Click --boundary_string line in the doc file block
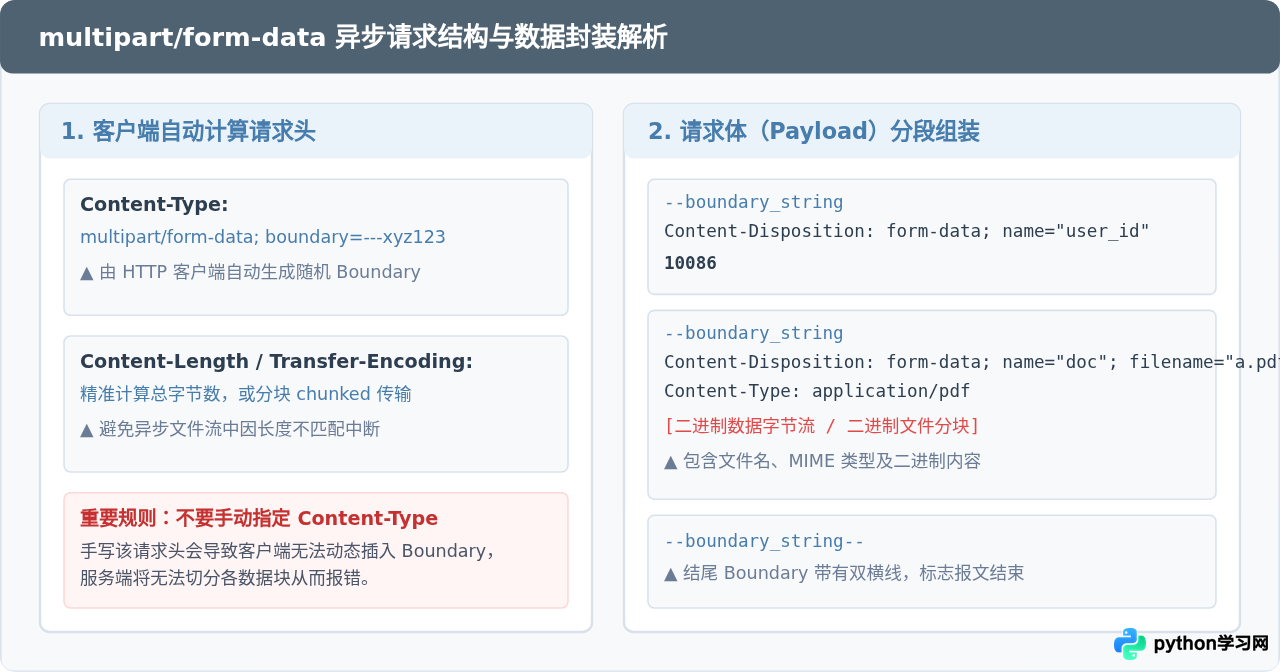The width and height of the screenshot is (1280, 672). point(754,333)
